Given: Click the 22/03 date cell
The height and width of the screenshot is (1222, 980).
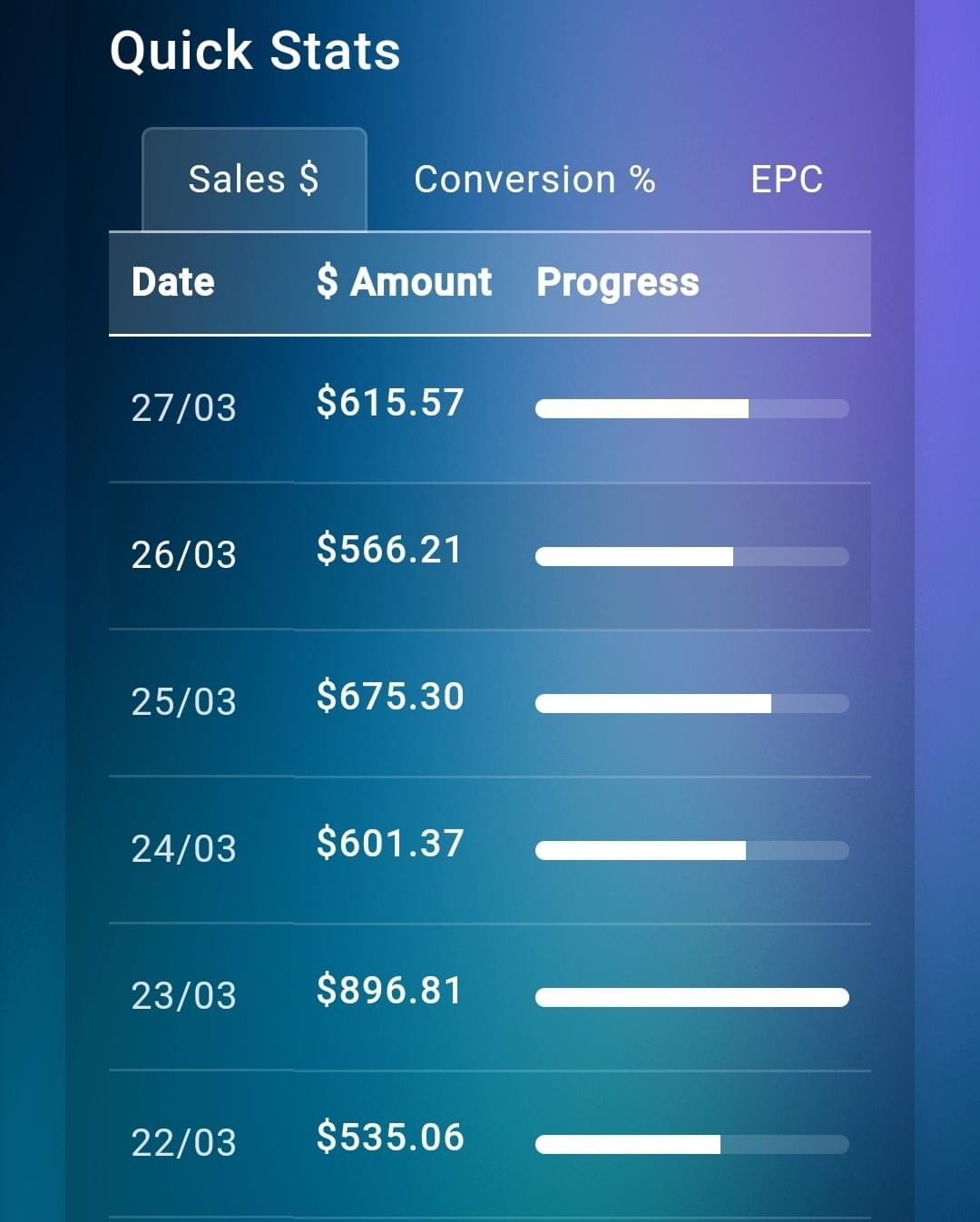Looking at the screenshot, I should pos(183,1142).
